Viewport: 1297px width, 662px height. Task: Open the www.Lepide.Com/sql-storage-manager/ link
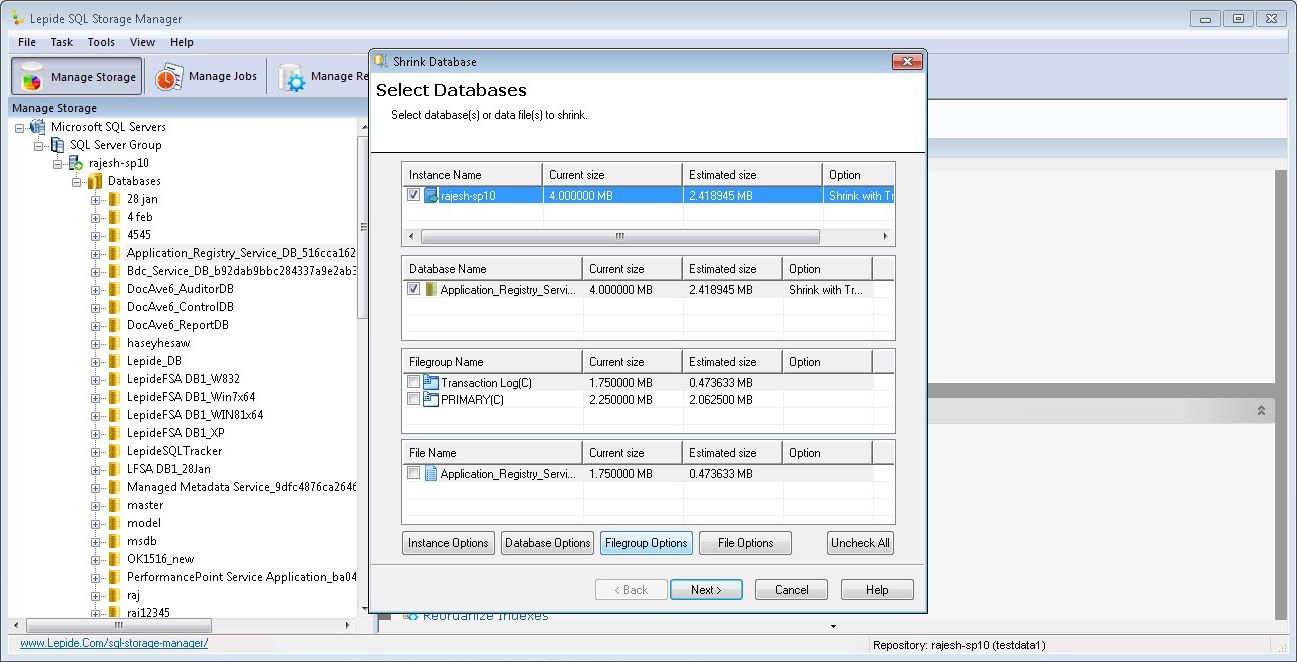pos(114,644)
